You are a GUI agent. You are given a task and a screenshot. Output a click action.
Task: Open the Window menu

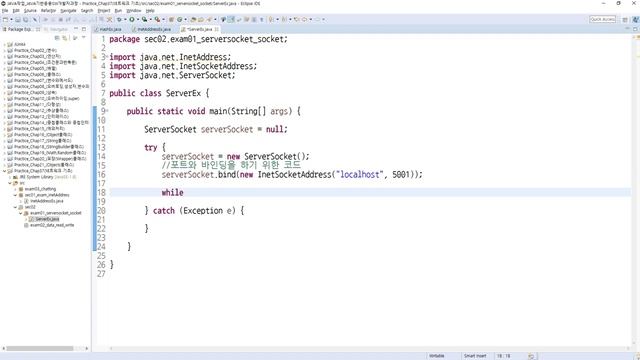(133, 11)
